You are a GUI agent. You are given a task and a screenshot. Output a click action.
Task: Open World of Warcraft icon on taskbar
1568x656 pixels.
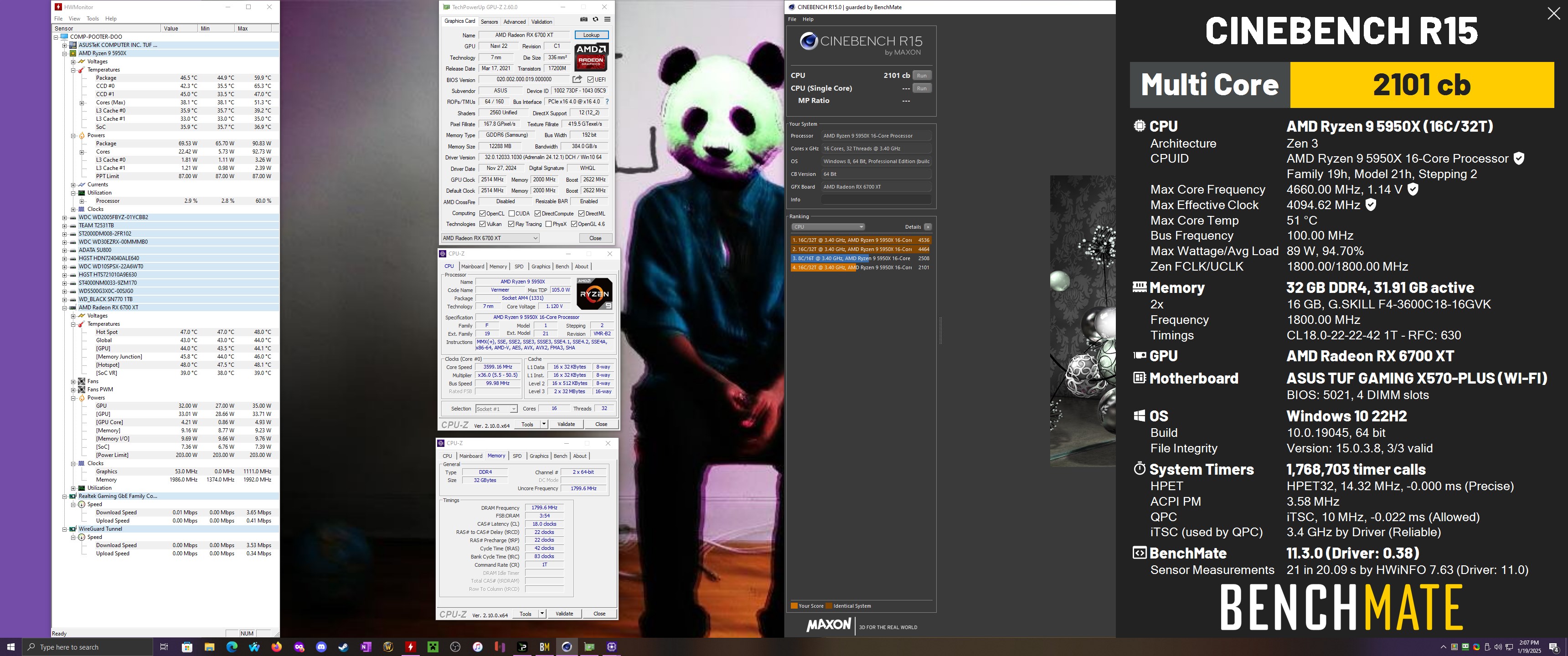(x=388, y=647)
